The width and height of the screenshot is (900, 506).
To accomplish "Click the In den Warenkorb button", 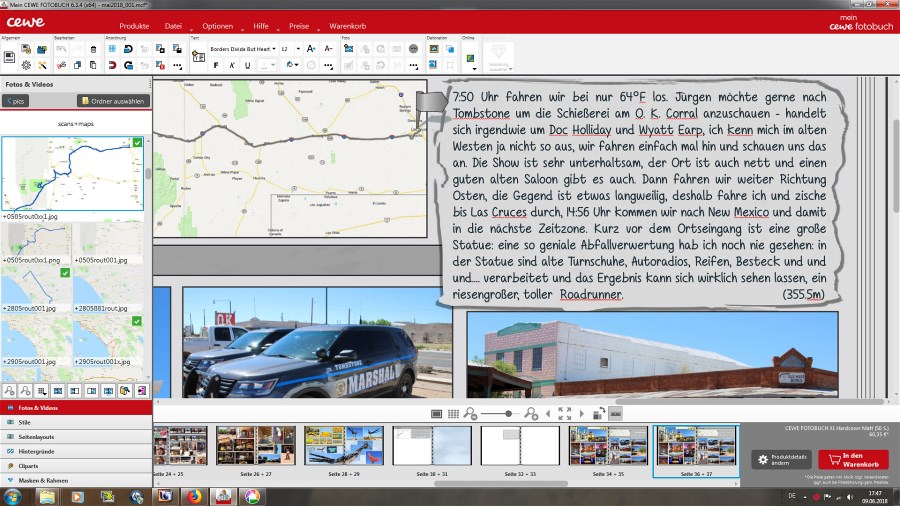I will click(853, 459).
